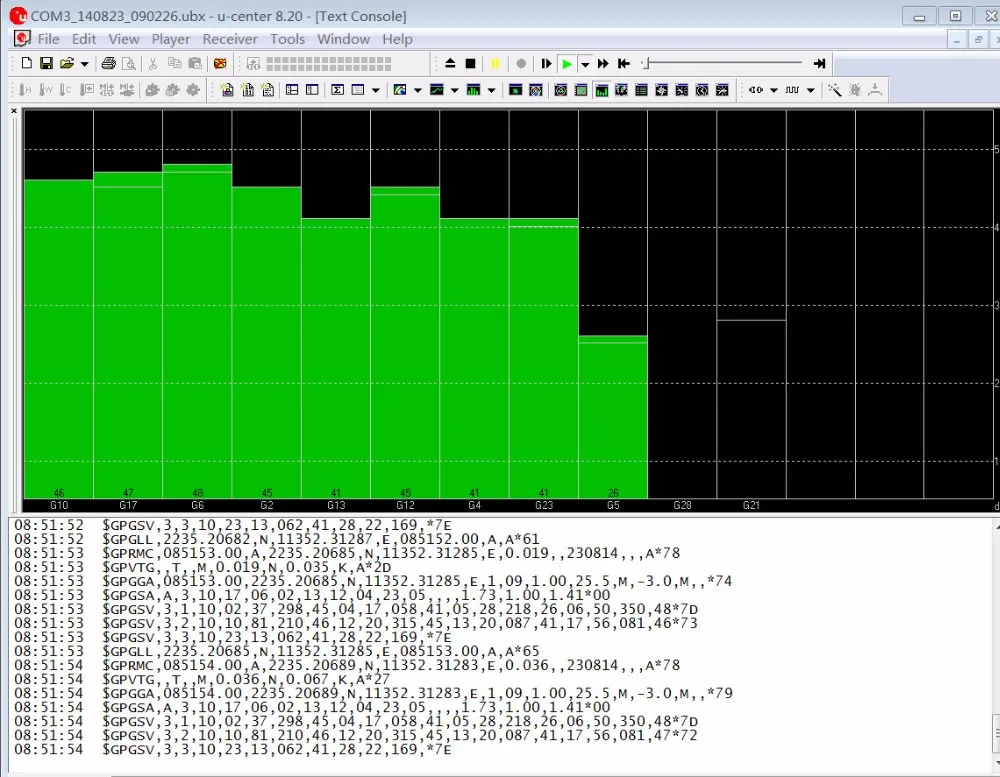Create a new file with New icon
The image size is (1000, 777).
pyautogui.click(x=26, y=63)
